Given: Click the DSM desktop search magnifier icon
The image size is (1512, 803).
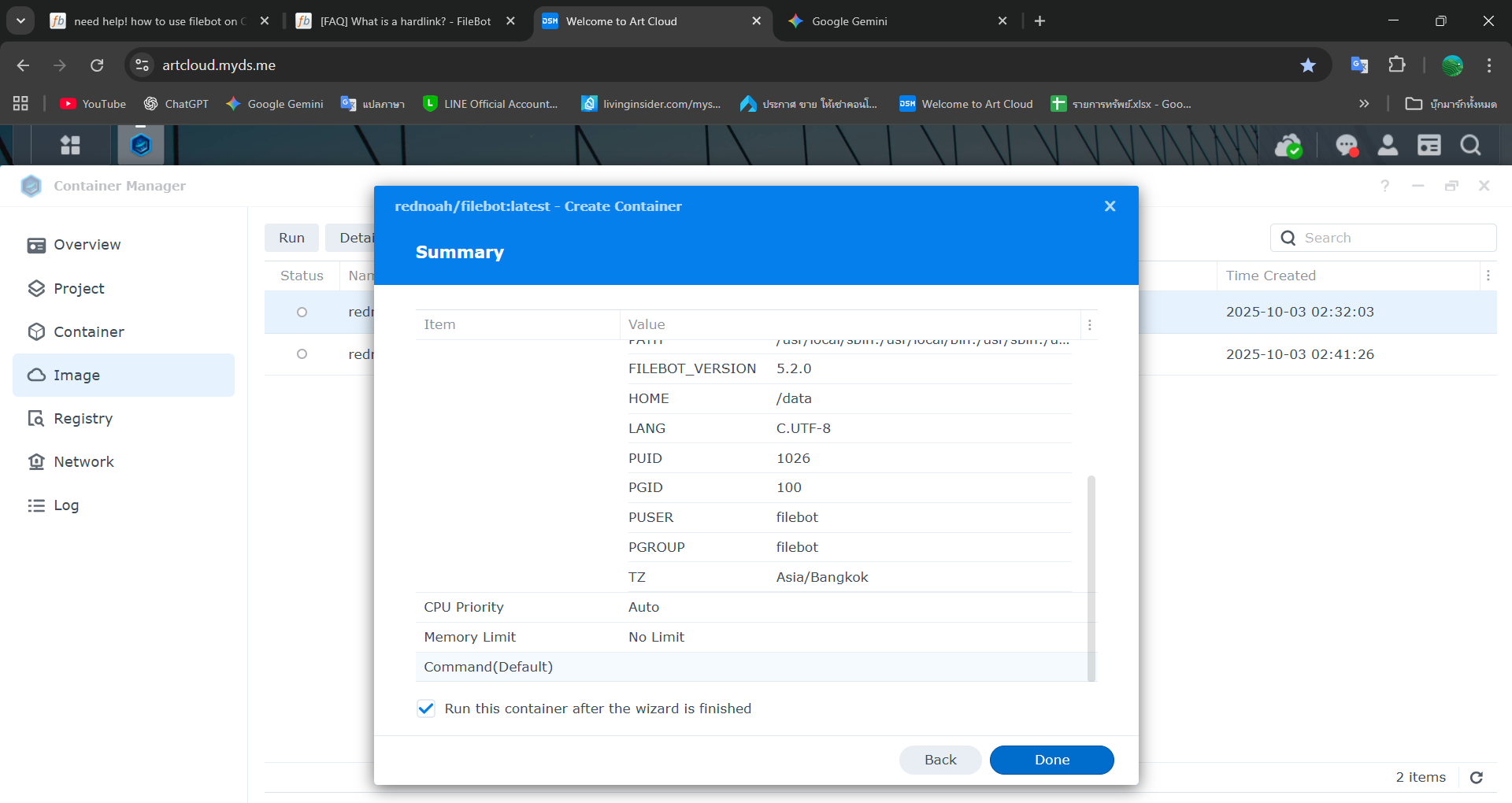Looking at the screenshot, I should pos(1469,146).
